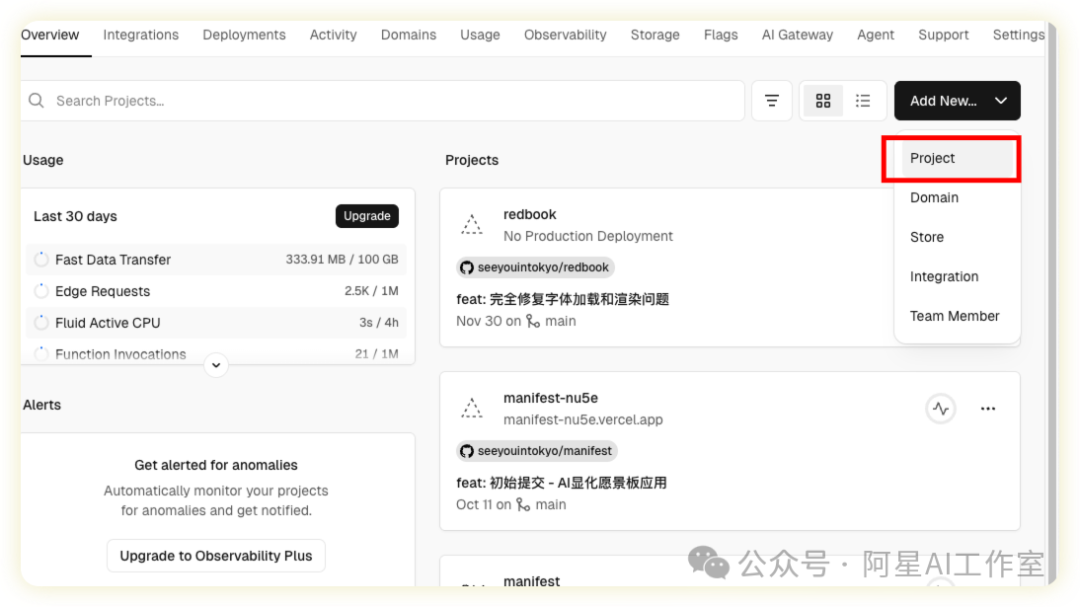This screenshot has height=607, width=1080.
Task: Open manifest-nu5e more options menu
Action: coord(988,409)
